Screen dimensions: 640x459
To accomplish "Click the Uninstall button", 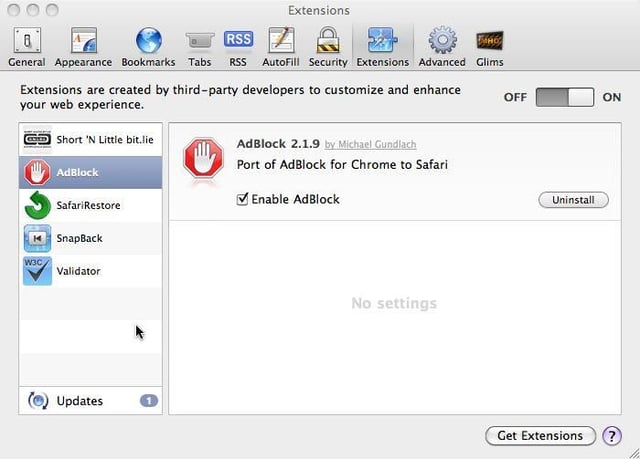I will (573, 200).
